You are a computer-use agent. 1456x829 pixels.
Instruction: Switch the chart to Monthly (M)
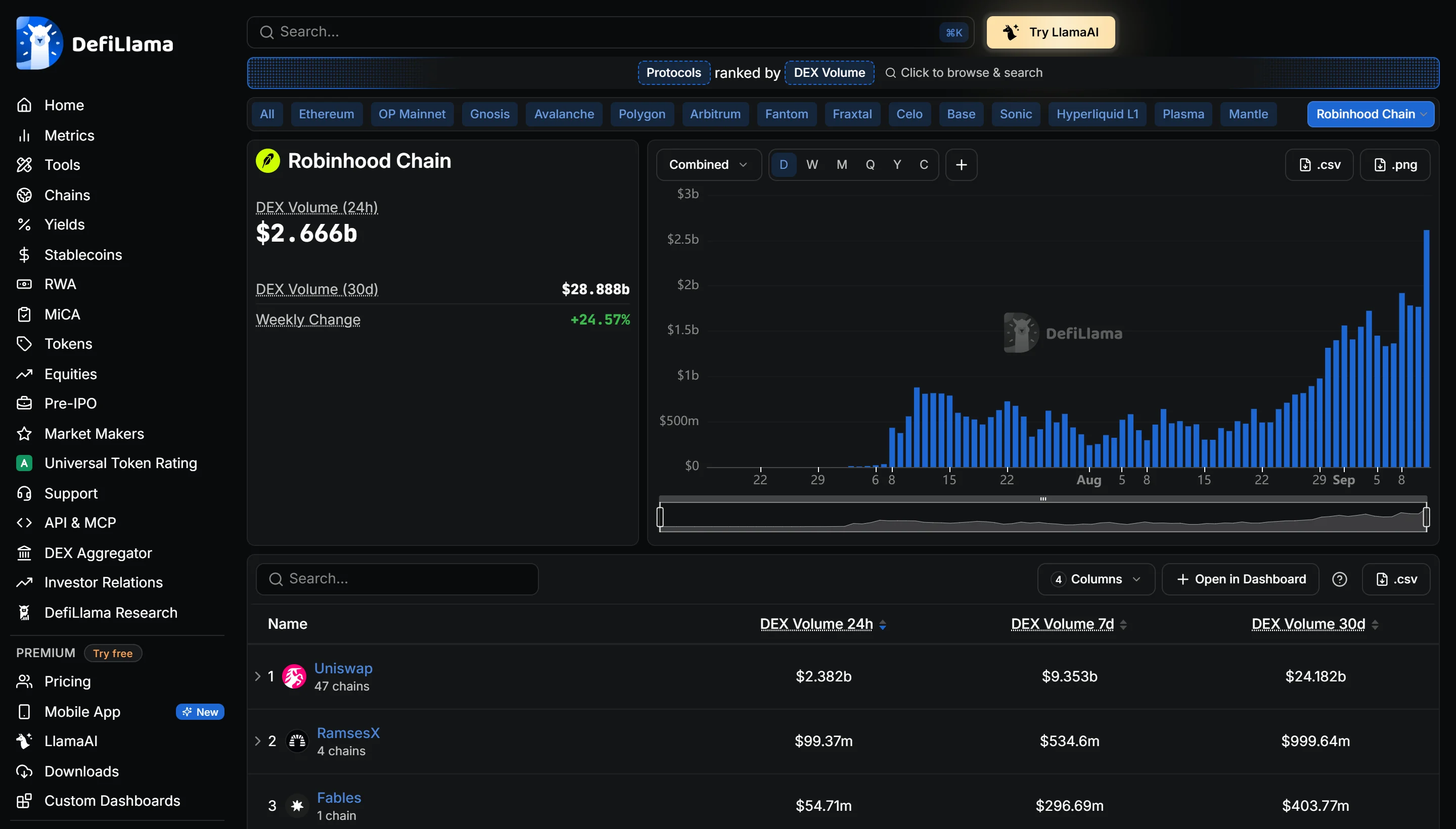(x=842, y=165)
